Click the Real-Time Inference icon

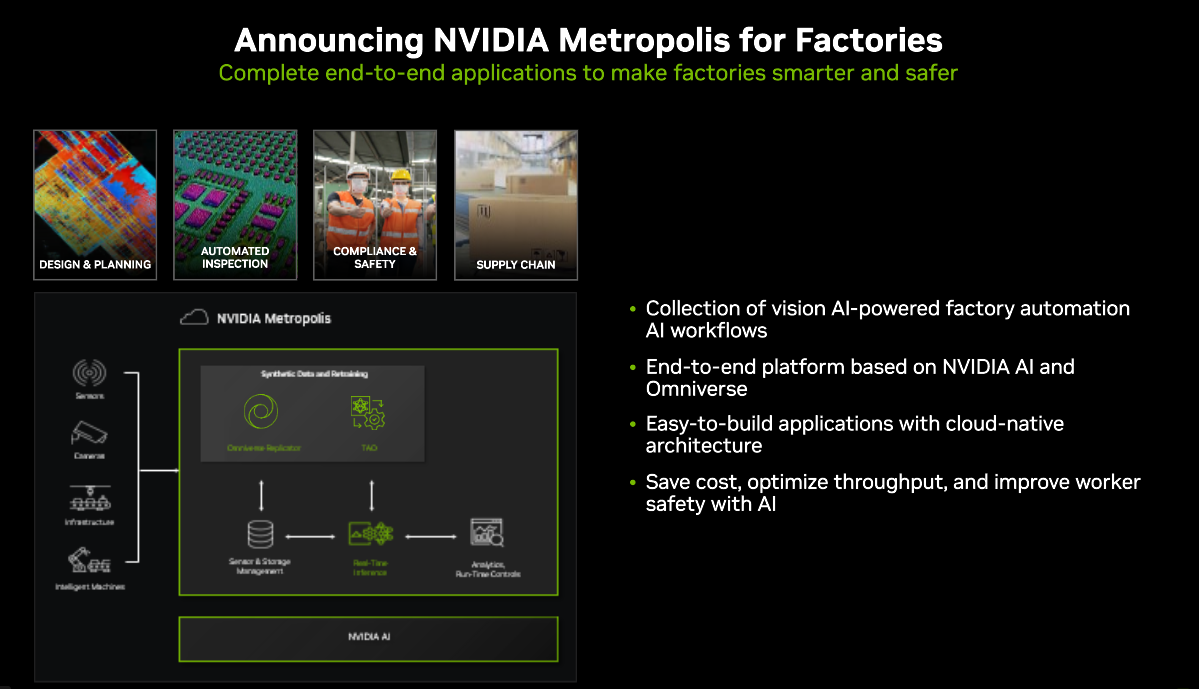click(x=371, y=533)
